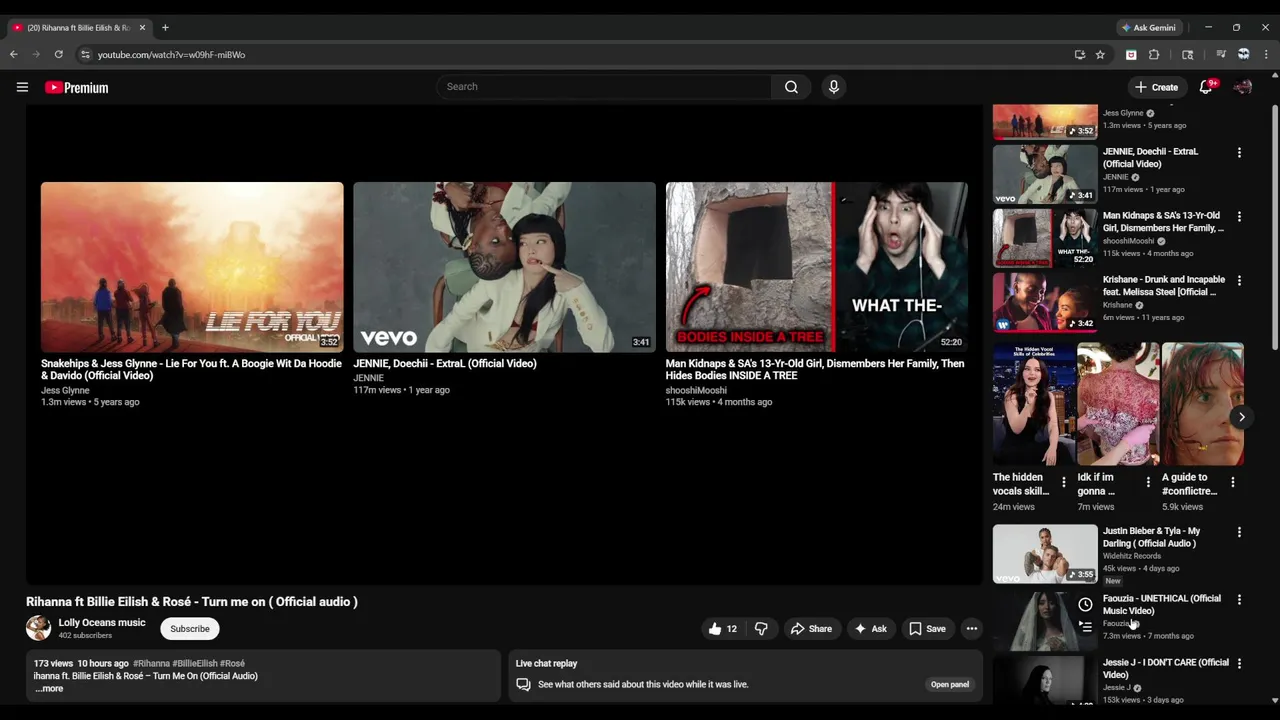Bookmark this page with star
Viewport: 1280px width, 720px height.
1100,55
